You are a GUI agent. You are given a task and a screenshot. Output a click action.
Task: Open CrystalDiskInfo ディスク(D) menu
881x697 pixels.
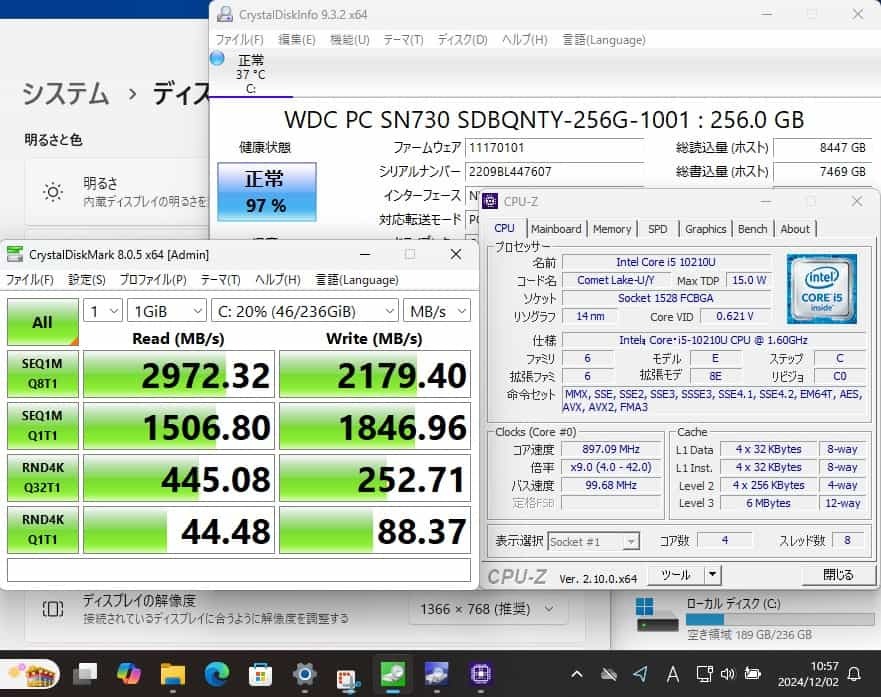[x=462, y=40]
